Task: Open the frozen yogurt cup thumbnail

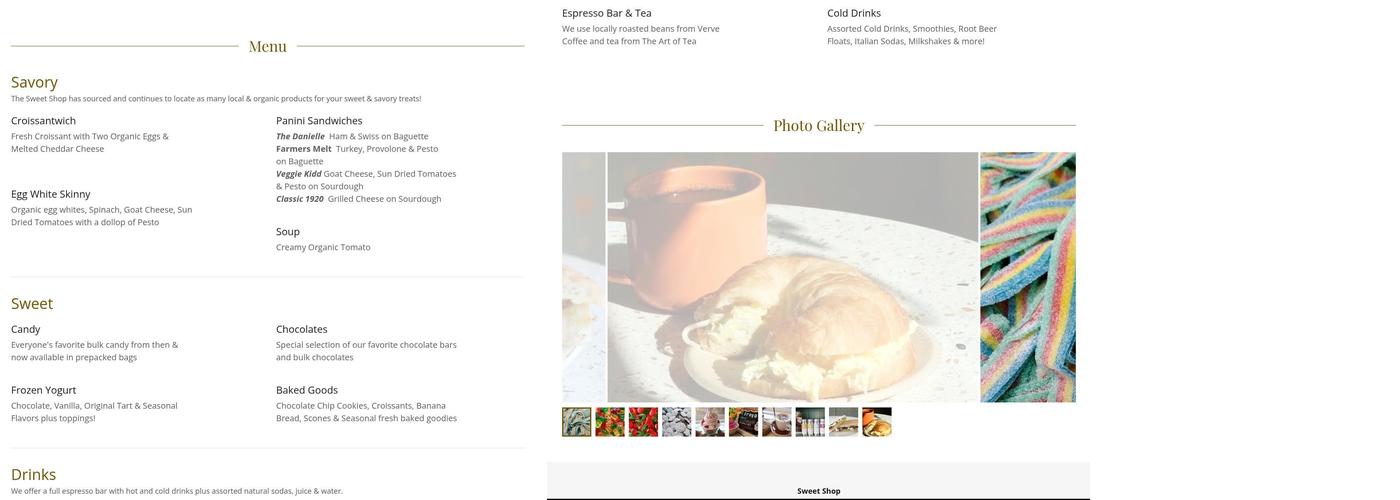Action: pos(710,422)
